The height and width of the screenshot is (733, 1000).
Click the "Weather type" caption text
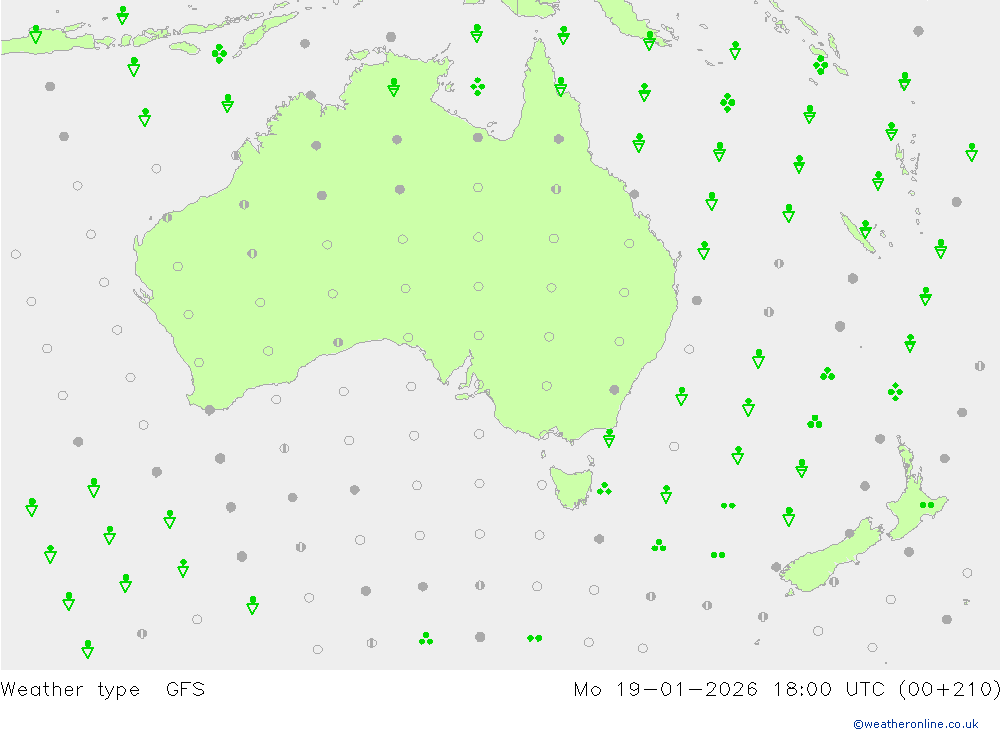[x=70, y=690]
